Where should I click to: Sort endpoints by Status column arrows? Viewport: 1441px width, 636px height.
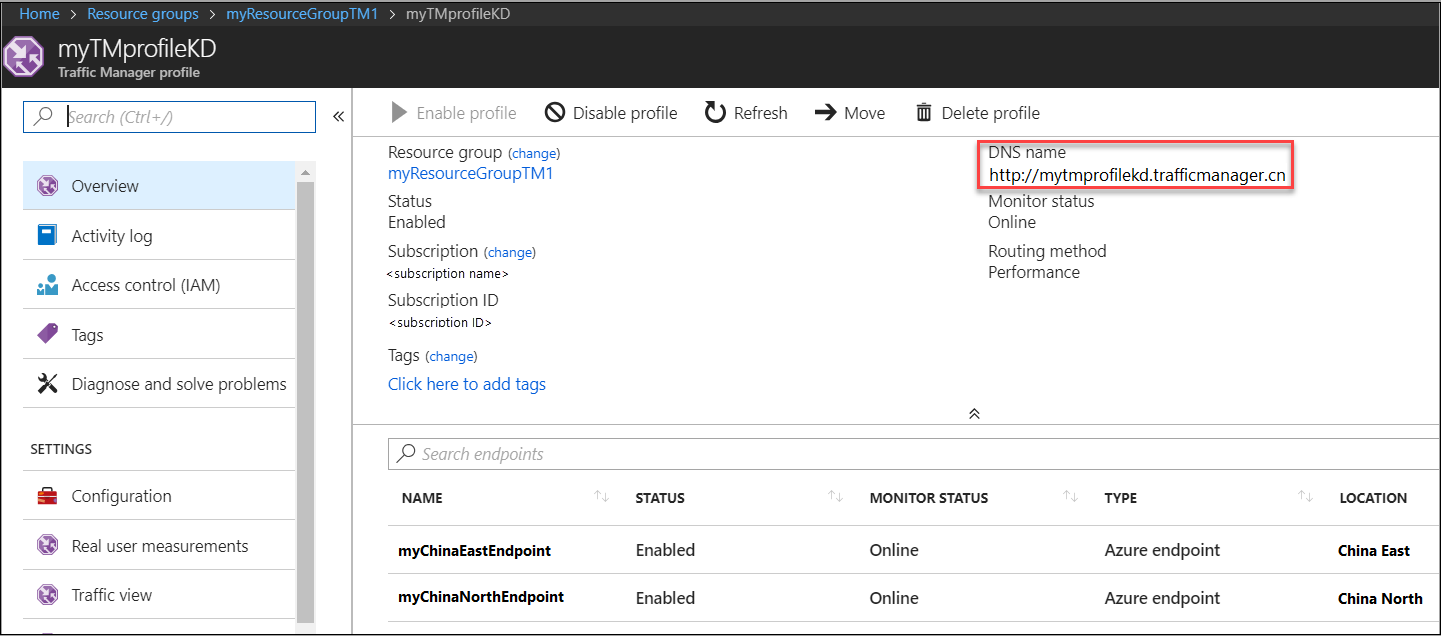click(835, 497)
